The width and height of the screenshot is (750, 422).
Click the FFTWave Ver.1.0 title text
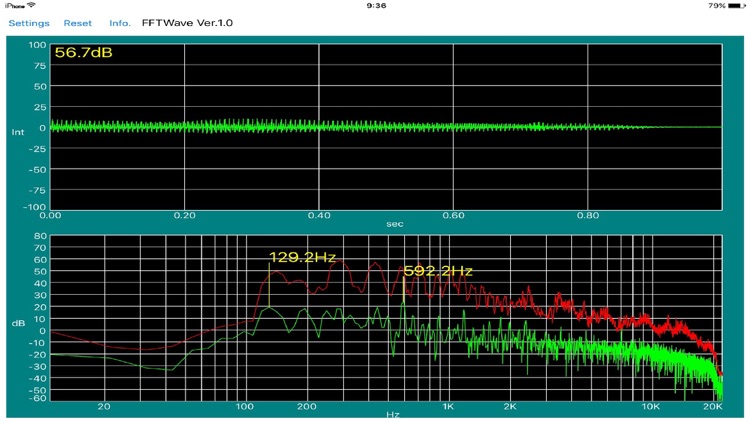point(188,23)
